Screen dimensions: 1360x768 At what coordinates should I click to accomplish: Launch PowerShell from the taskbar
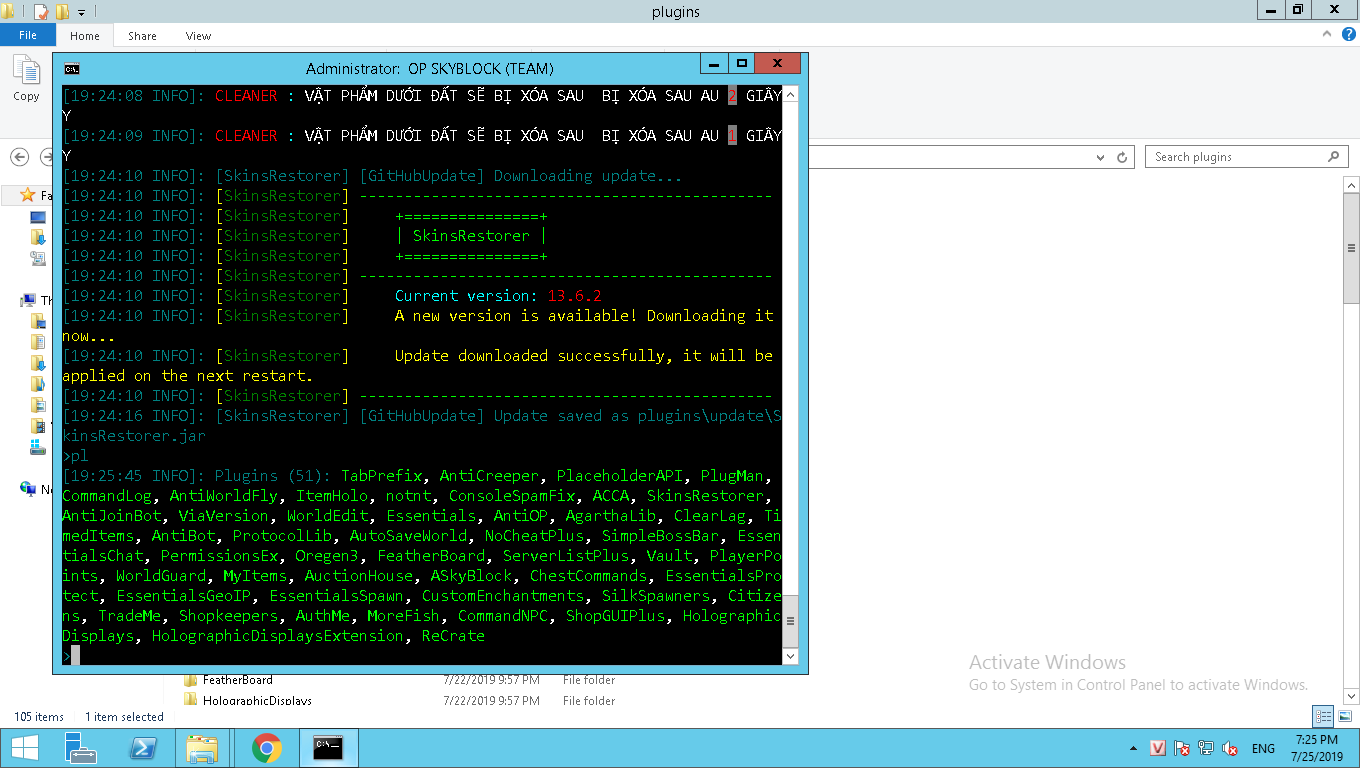[144, 747]
